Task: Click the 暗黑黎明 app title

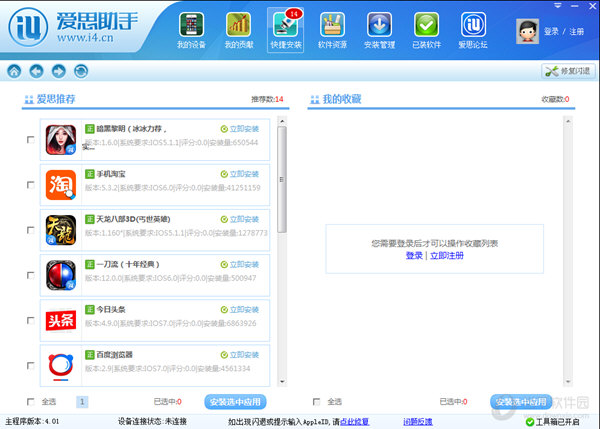Action: pyautogui.click(x=131, y=129)
